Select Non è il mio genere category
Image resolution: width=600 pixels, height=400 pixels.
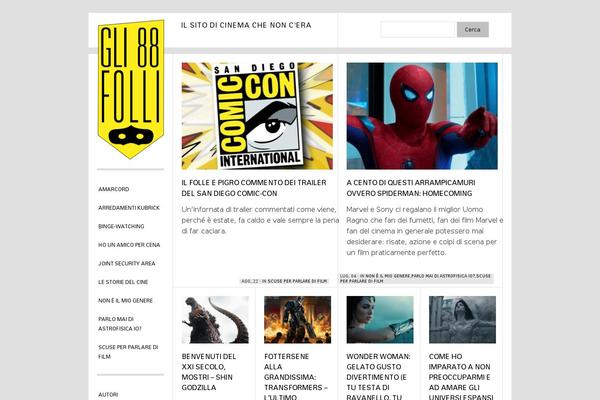pyautogui.click(x=126, y=300)
